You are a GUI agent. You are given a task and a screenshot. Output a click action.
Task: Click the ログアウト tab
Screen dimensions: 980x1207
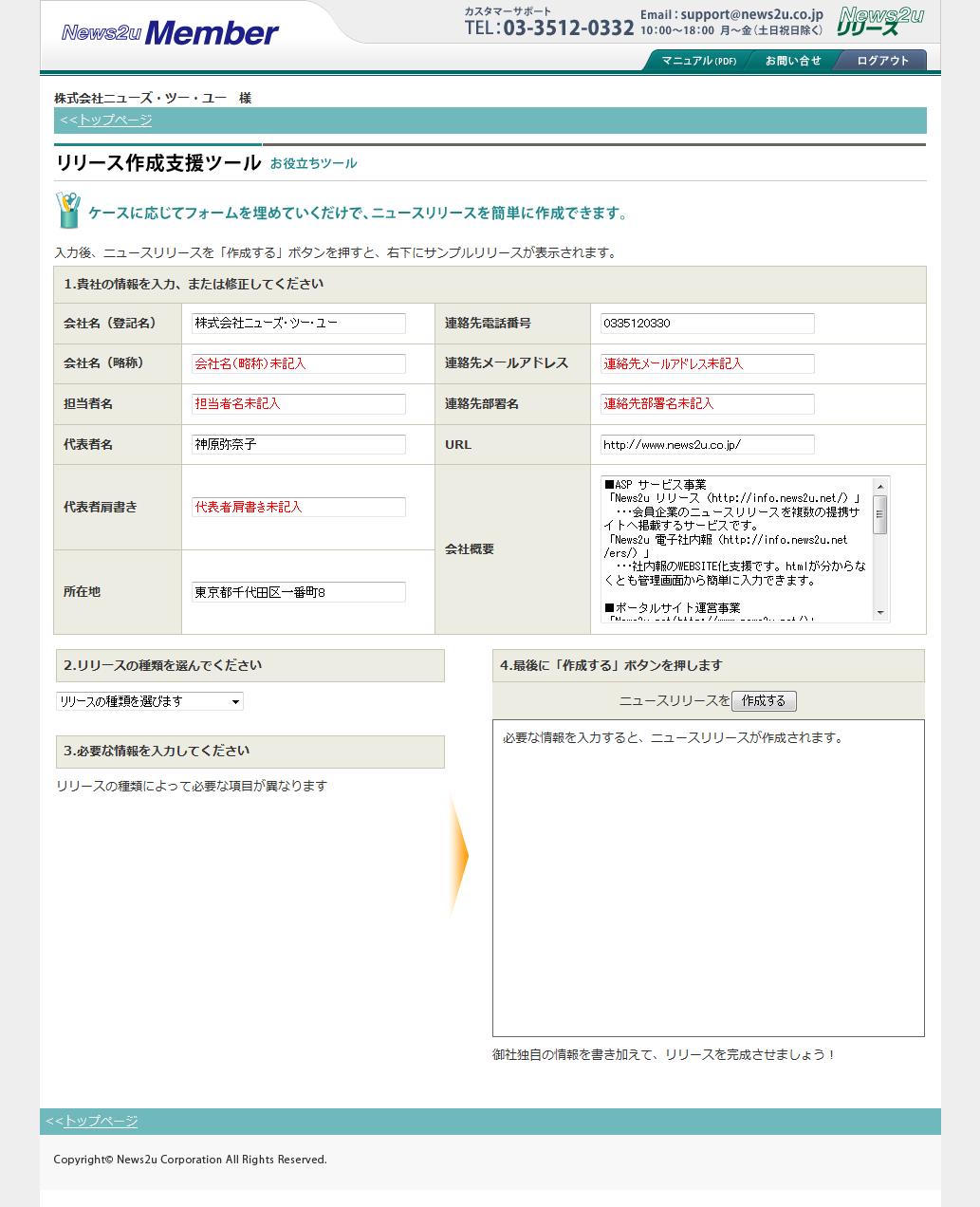(x=882, y=61)
